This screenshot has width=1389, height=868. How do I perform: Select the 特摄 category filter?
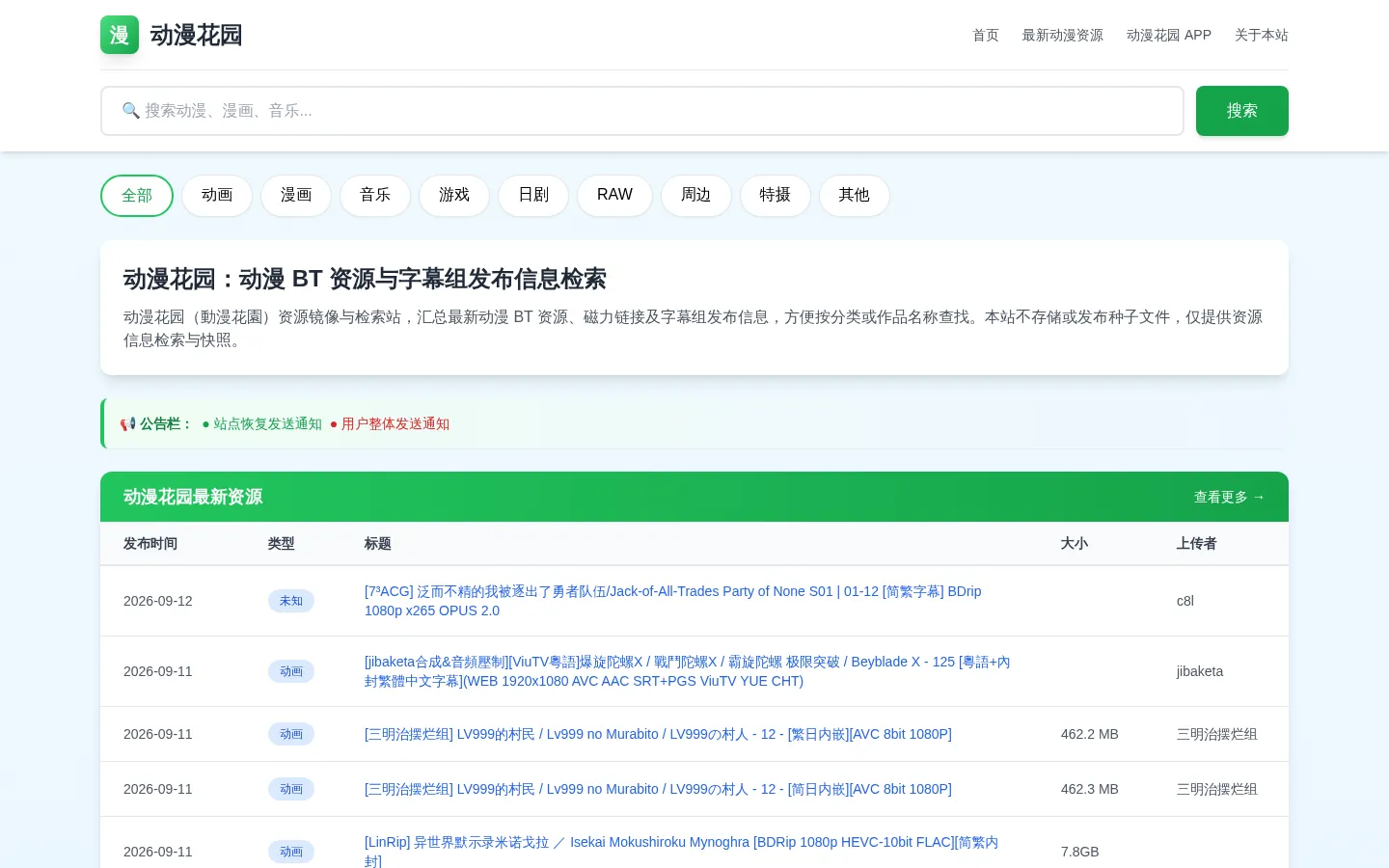click(776, 196)
